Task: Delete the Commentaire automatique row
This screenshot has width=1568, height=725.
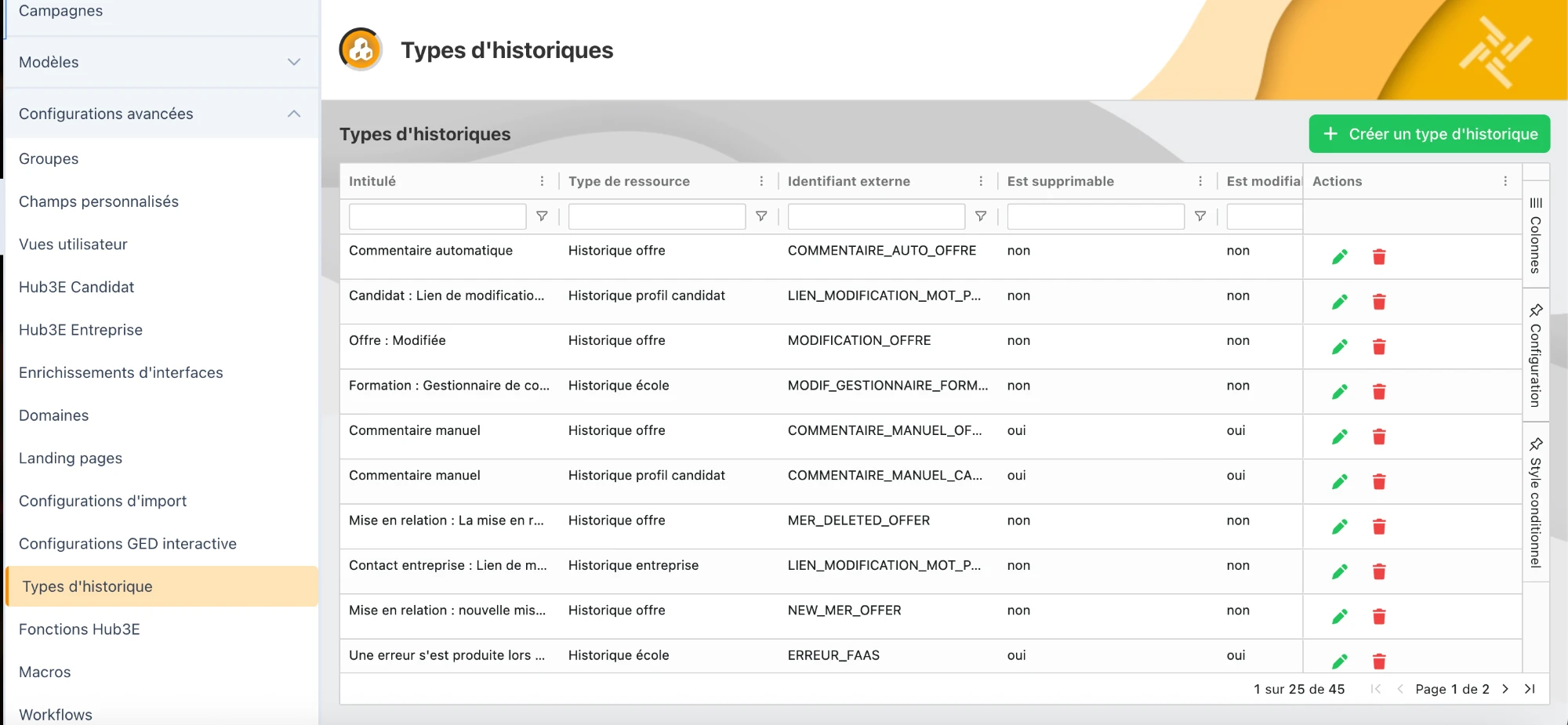Action: pos(1379,257)
